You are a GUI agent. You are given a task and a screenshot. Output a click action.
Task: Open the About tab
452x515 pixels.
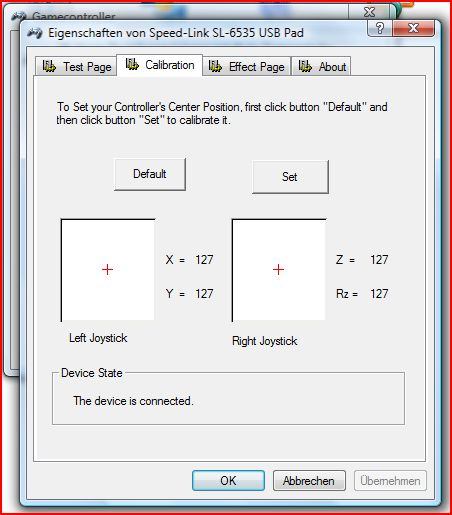pos(321,66)
